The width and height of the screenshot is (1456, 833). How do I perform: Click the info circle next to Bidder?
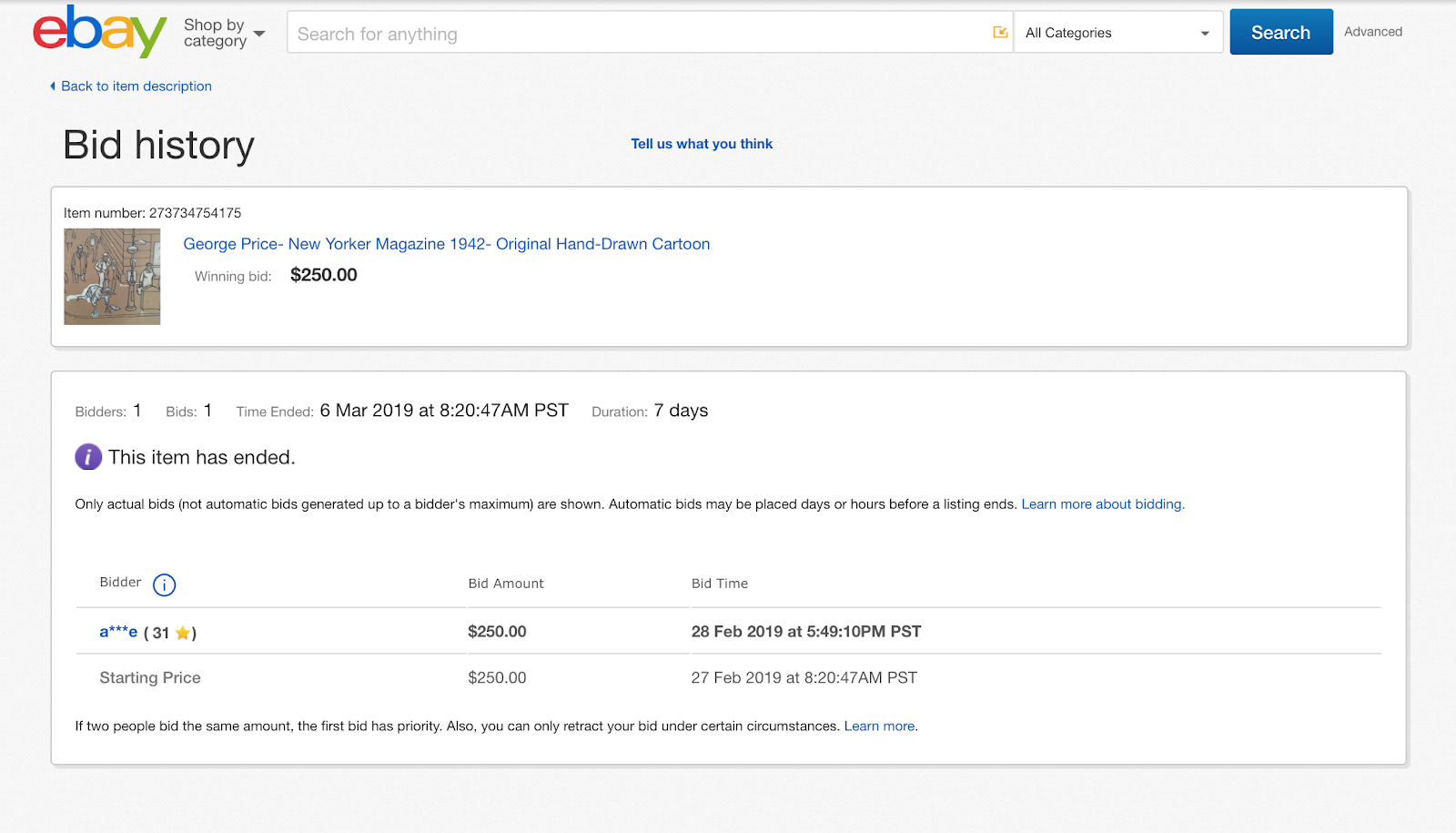tap(164, 584)
